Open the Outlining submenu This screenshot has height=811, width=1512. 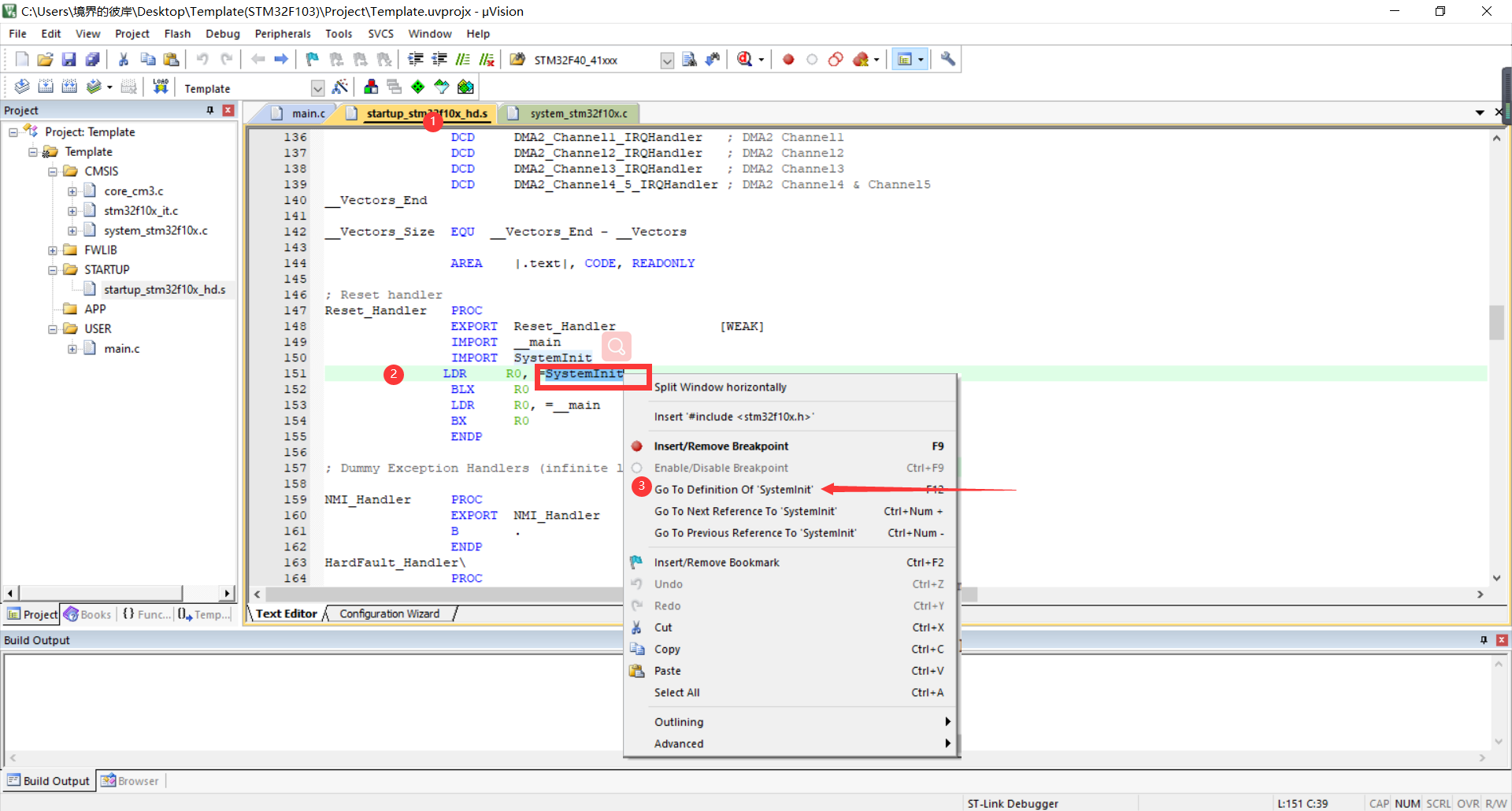pyautogui.click(x=791, y=722)
